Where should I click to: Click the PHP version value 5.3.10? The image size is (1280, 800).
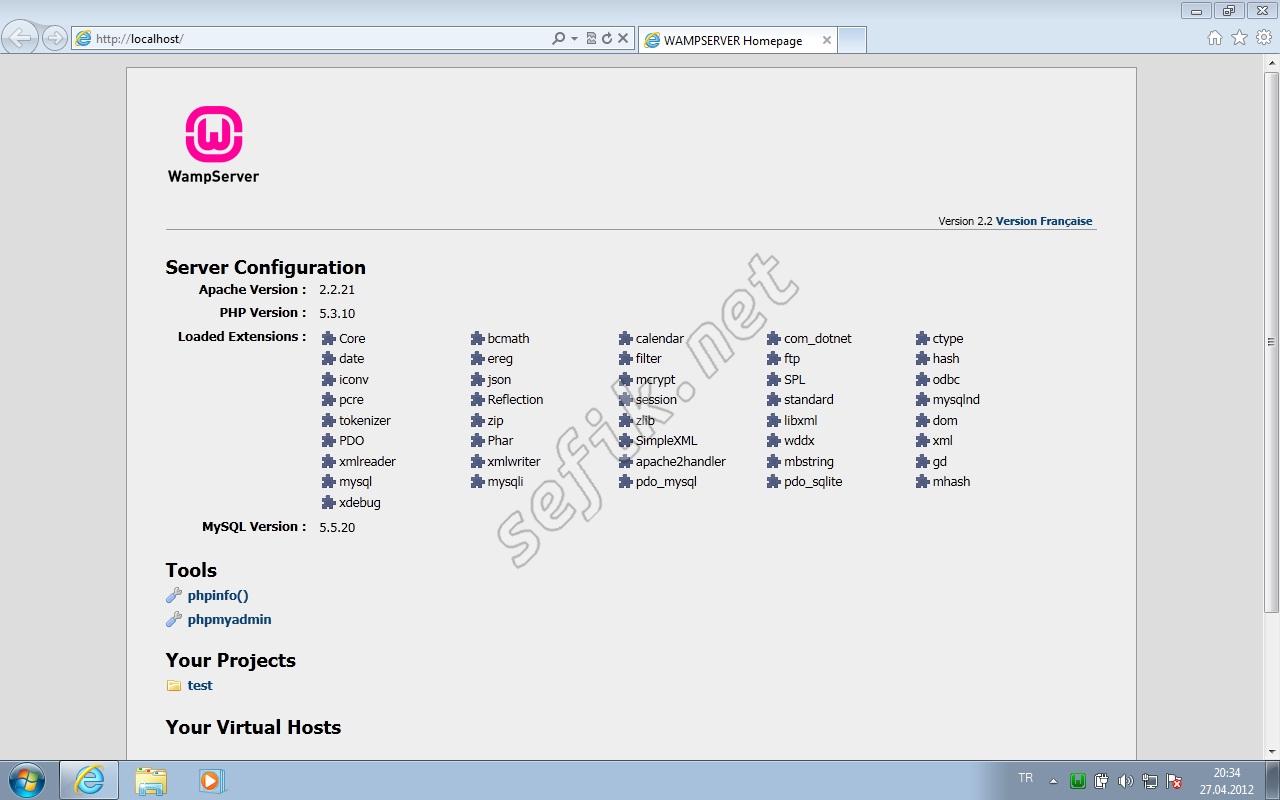(337, 313)
